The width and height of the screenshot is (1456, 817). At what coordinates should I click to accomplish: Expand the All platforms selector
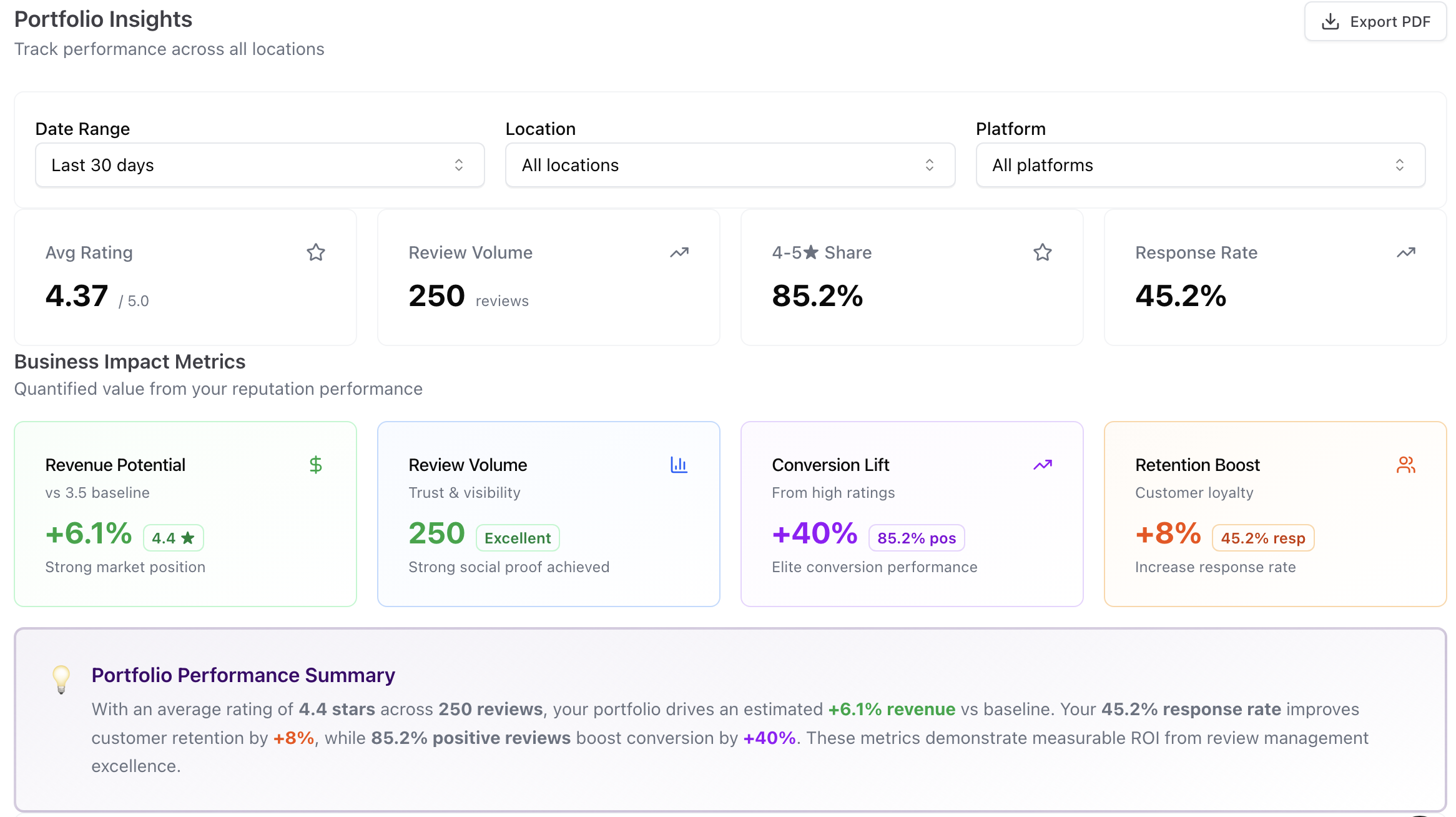click(x=1200, y=165)
